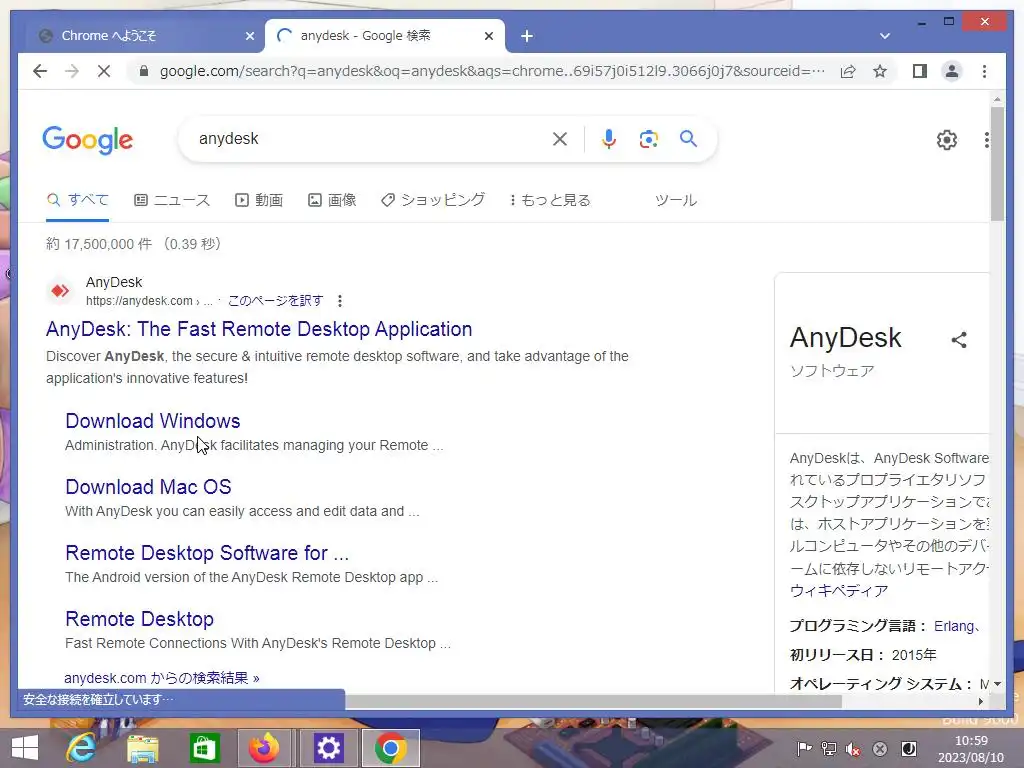Screen dimensions: 1024x768
Task: Click the Google logo
Action: 88,140
